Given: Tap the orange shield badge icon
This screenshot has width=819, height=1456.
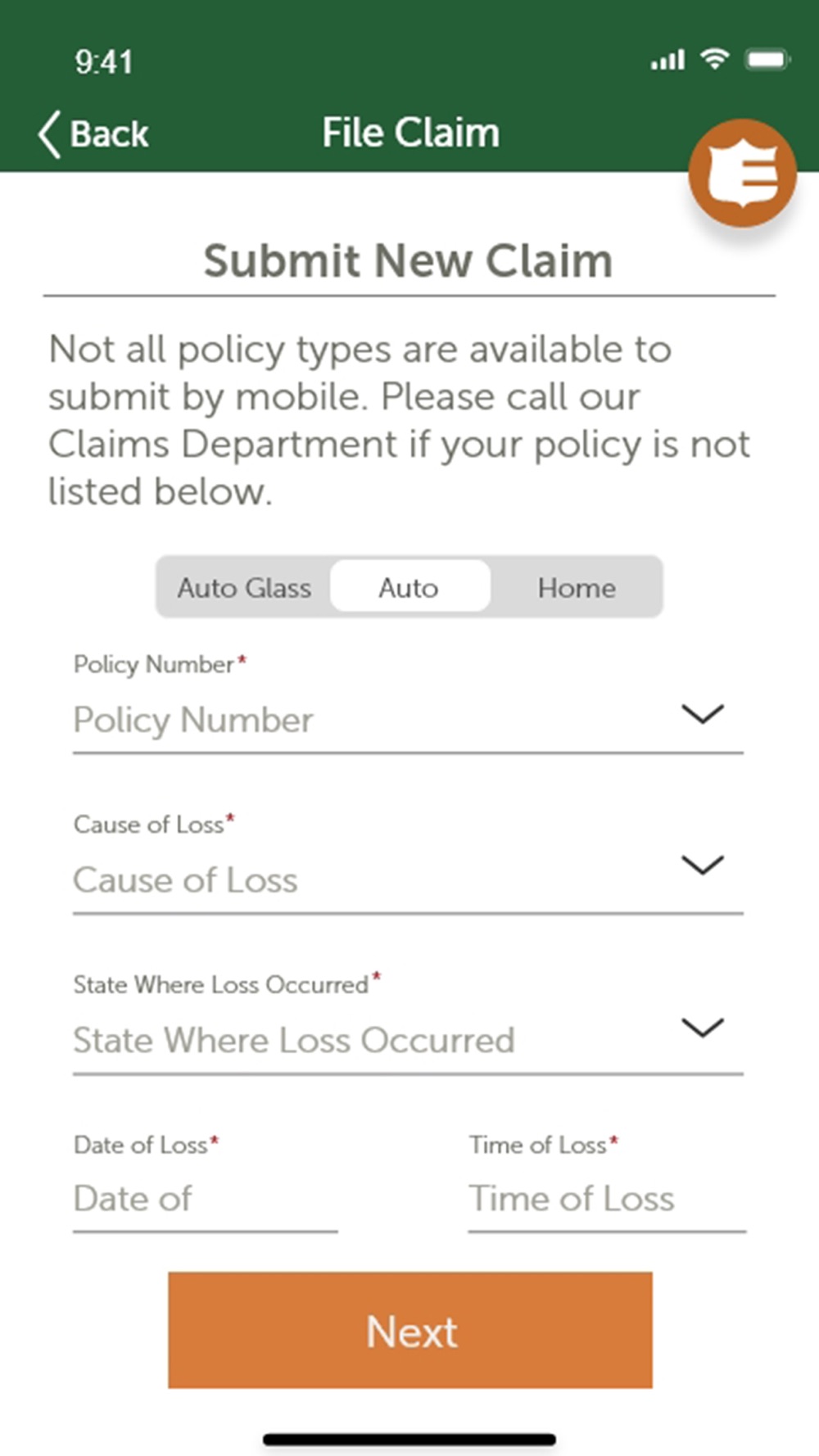Looking at the screenshot, I should point(742,173).
